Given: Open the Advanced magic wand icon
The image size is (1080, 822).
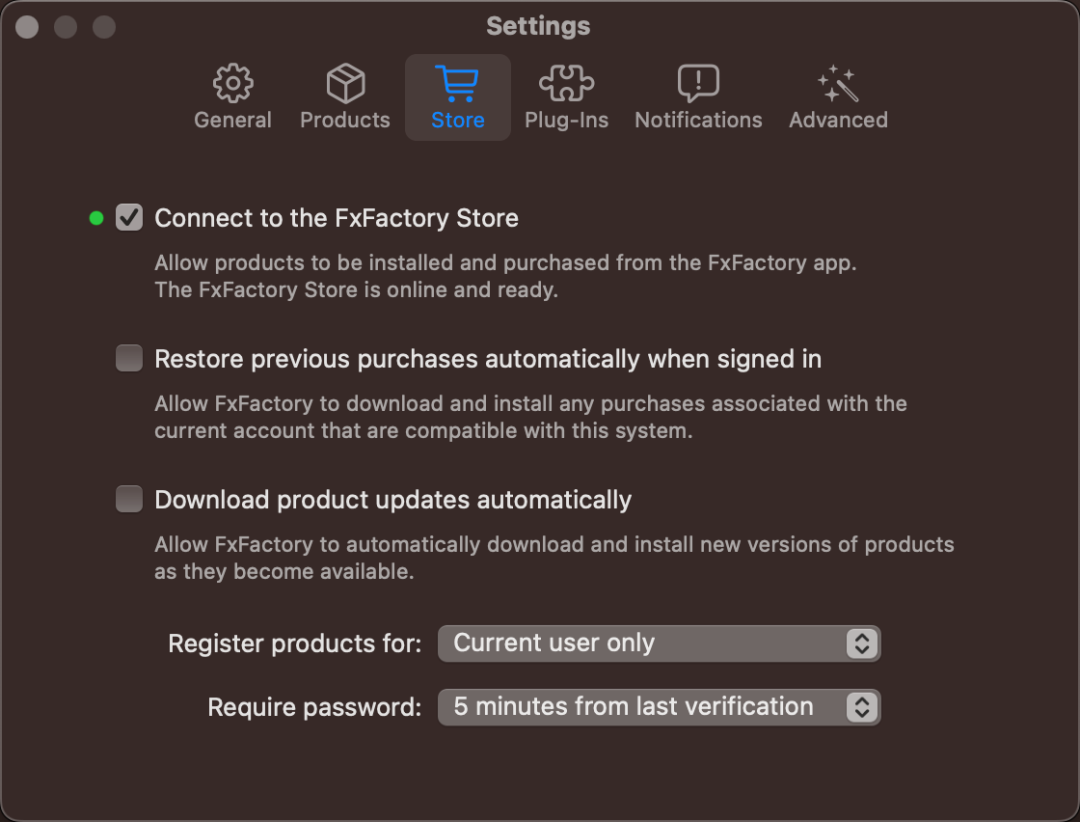Looking at the screenshot, I should (838, 83).
